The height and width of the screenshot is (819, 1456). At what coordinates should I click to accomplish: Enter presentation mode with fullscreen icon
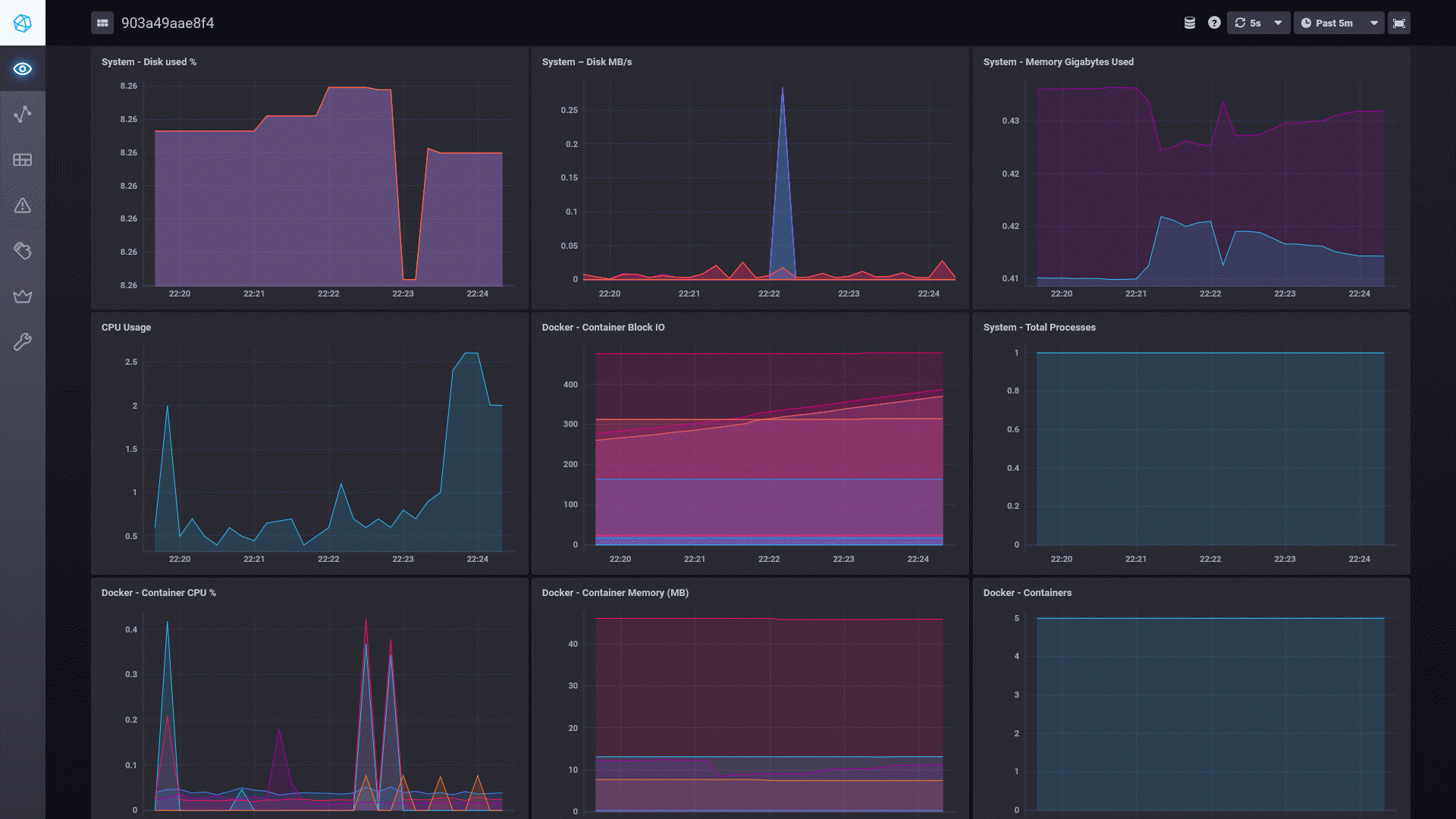1399,23
